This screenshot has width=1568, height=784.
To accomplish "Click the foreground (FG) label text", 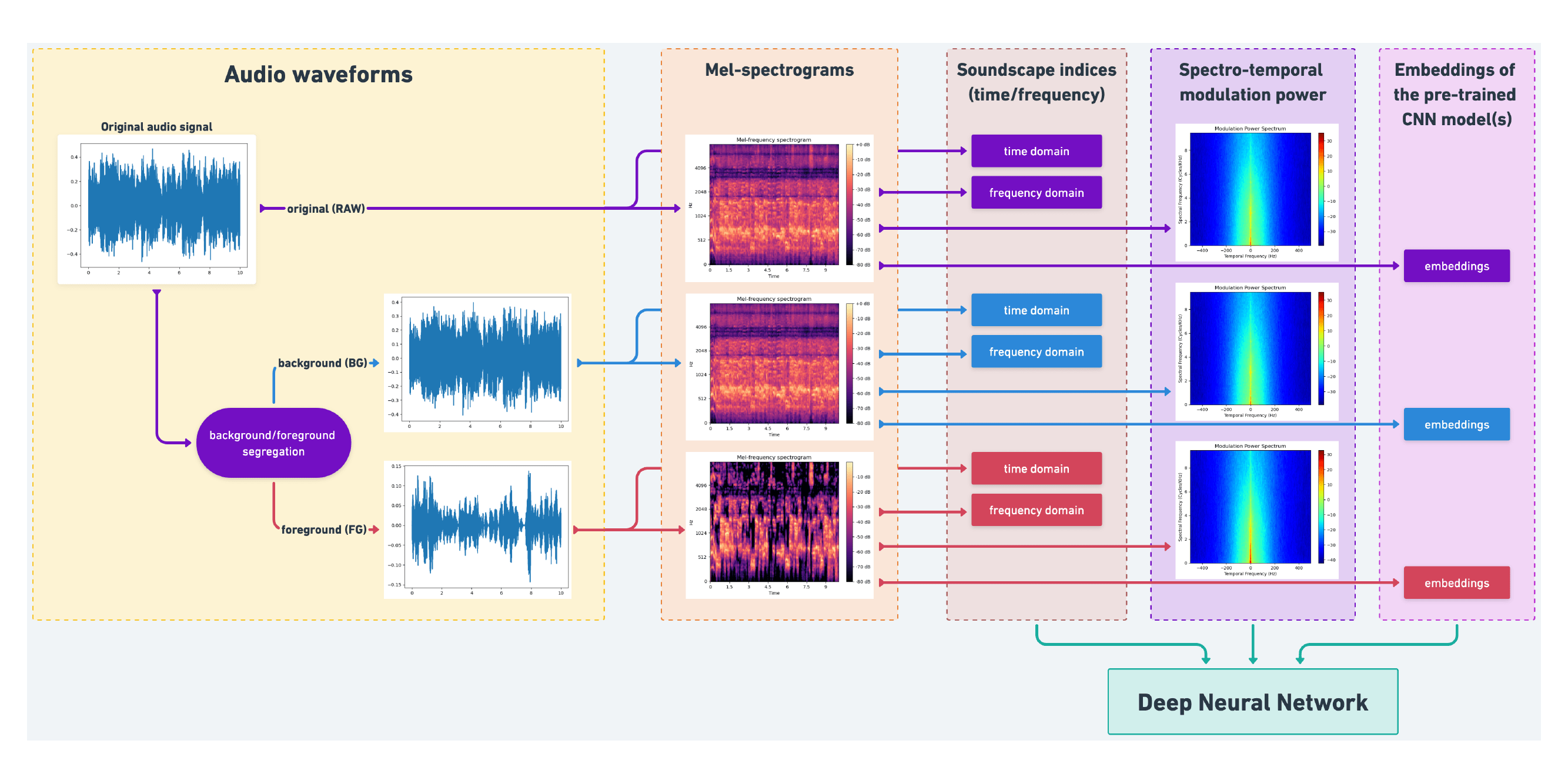I will click(x=323, y=530).
